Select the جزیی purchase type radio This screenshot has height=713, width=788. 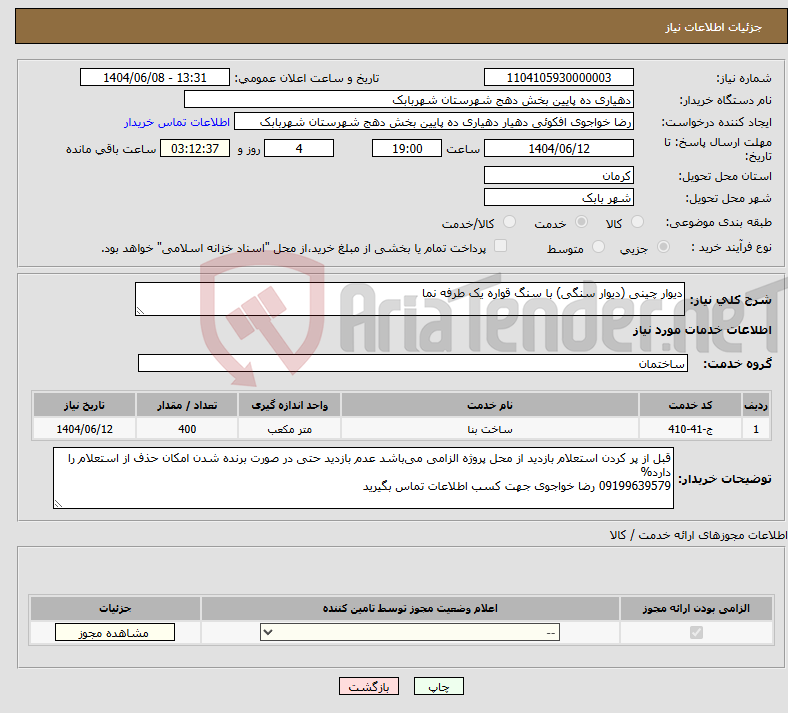tap(663, 247)
